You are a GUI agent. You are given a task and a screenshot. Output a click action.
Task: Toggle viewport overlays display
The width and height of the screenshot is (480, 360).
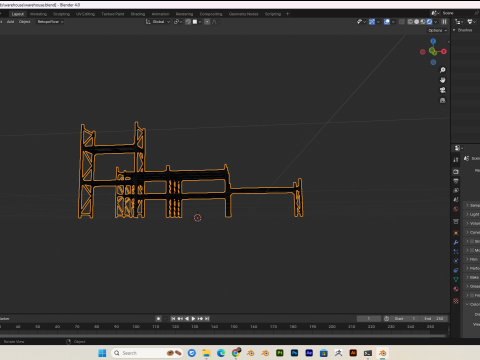tap(387, 22)
